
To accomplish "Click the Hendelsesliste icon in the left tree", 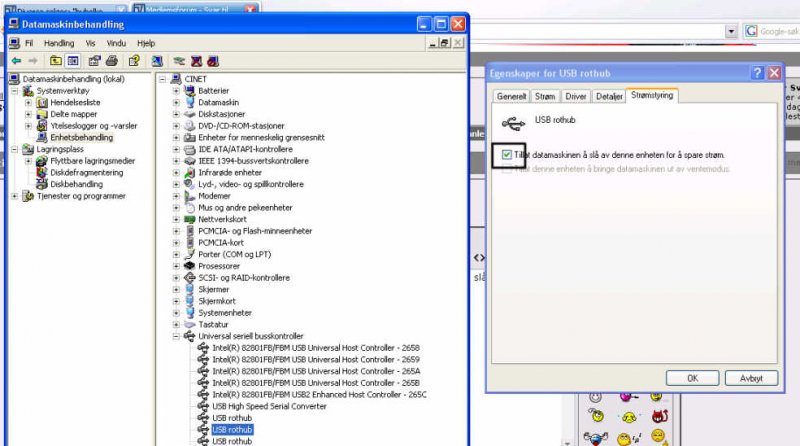I will 42,103.
